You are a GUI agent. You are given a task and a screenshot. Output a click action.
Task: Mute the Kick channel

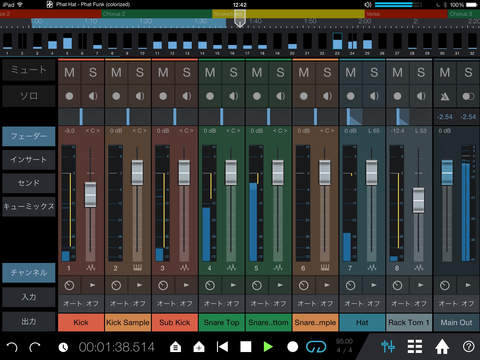[x=69, y=72]
